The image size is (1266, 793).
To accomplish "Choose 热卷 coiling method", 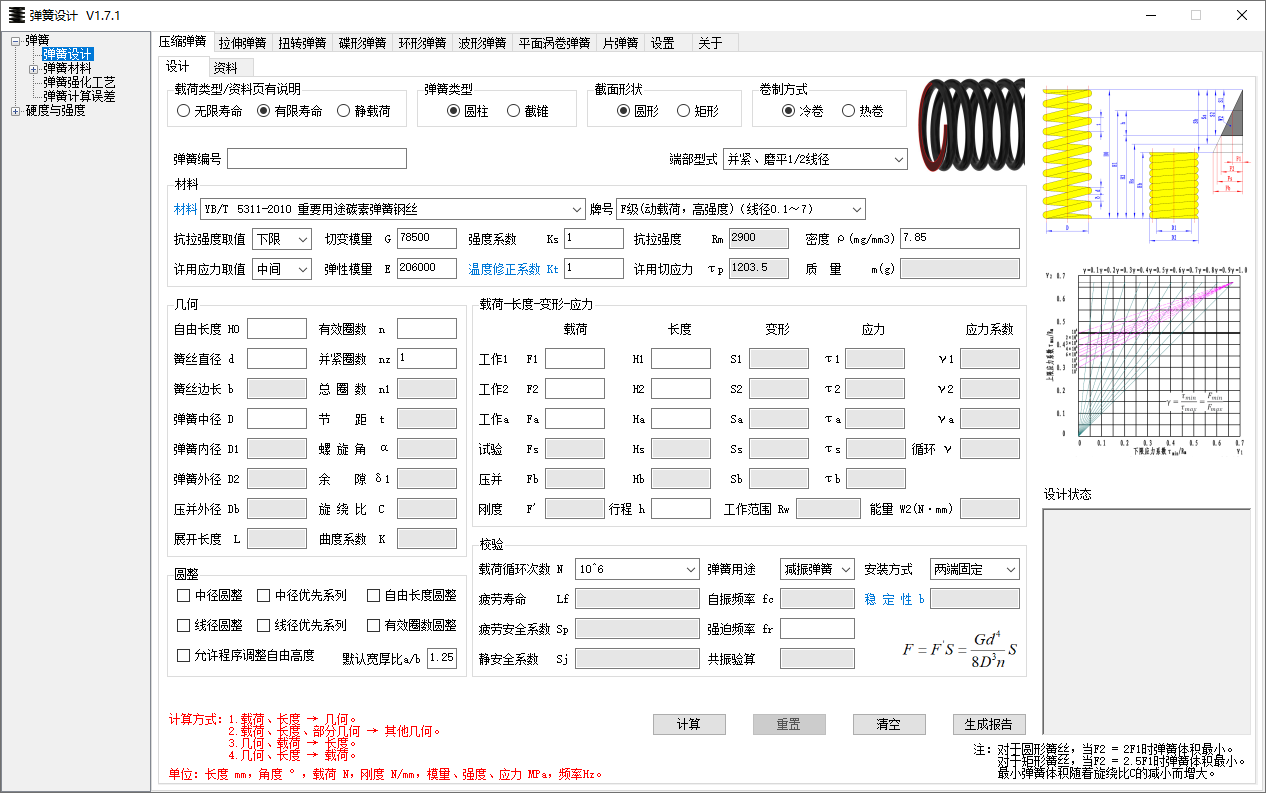I will 849,110.
